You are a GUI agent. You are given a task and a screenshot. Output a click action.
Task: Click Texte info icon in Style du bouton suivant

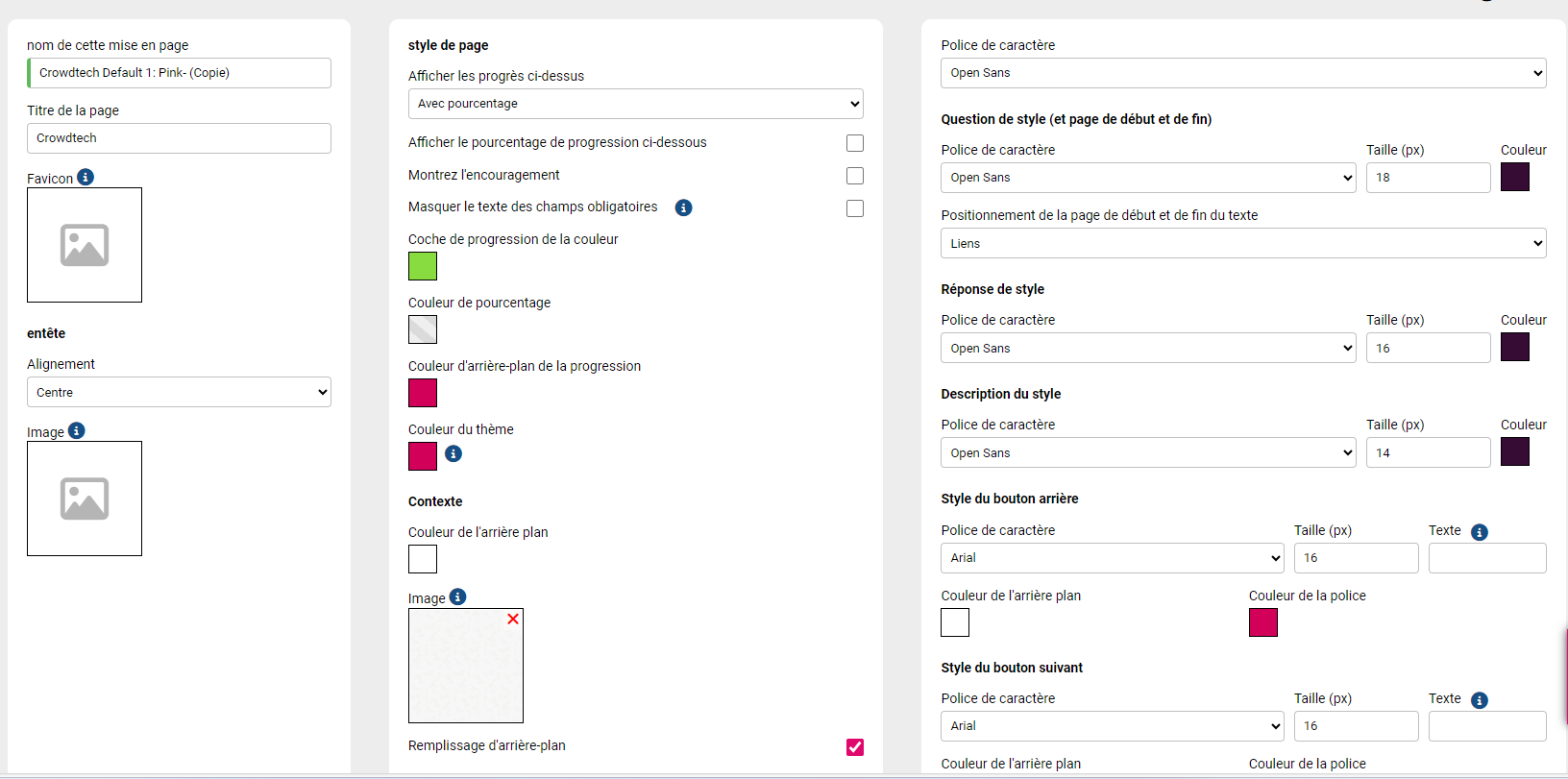[1480, 700]
